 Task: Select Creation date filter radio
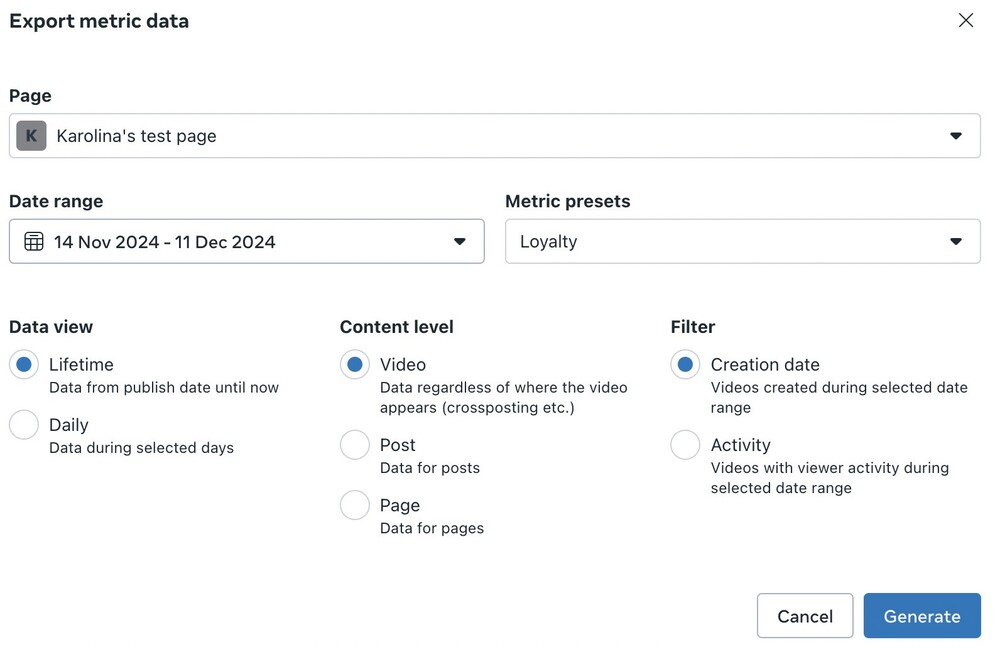pyautogui.click(x=685, y=364)
